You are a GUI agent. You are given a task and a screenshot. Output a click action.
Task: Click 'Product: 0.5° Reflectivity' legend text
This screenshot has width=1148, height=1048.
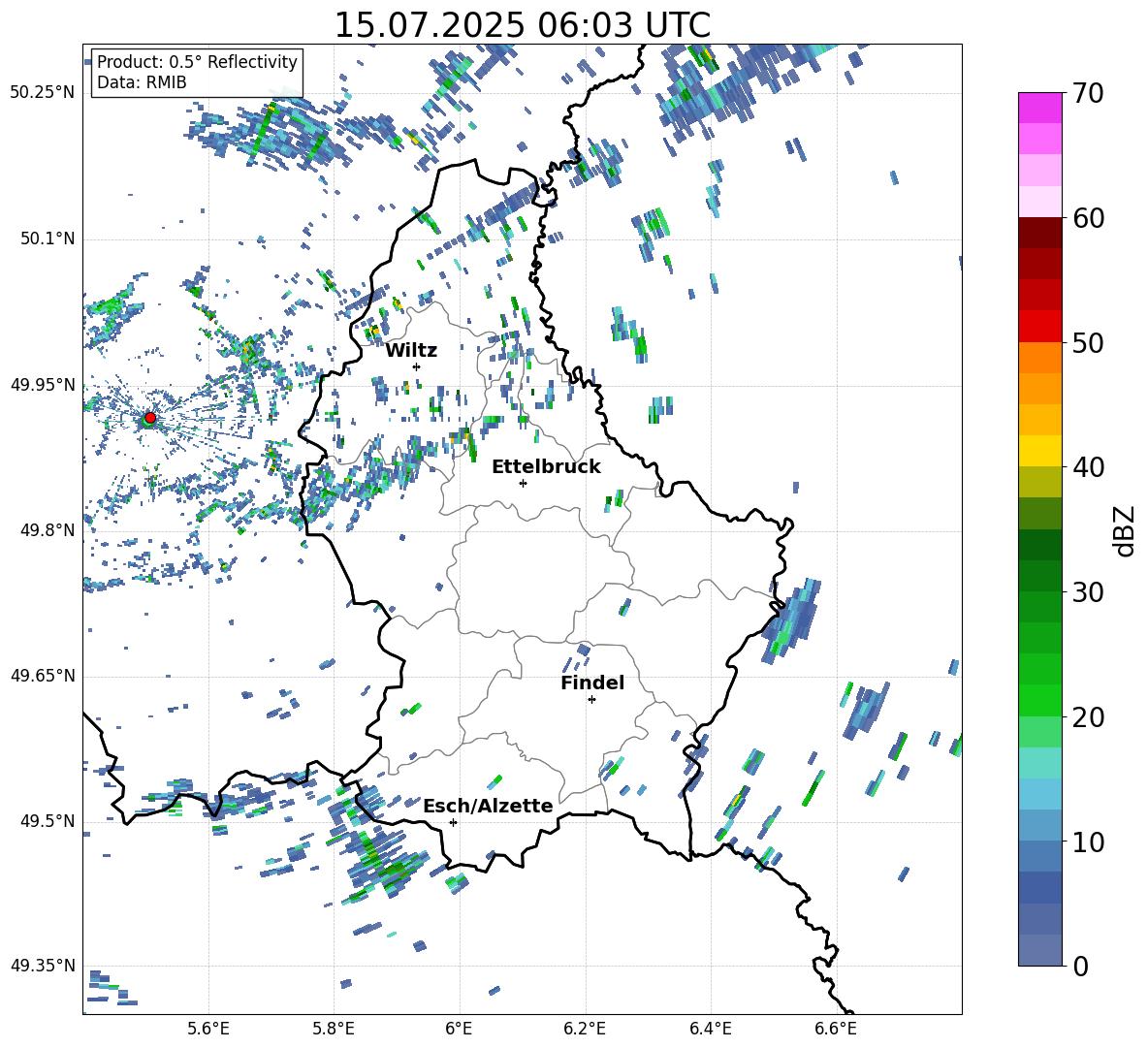[x=197, y=61]
